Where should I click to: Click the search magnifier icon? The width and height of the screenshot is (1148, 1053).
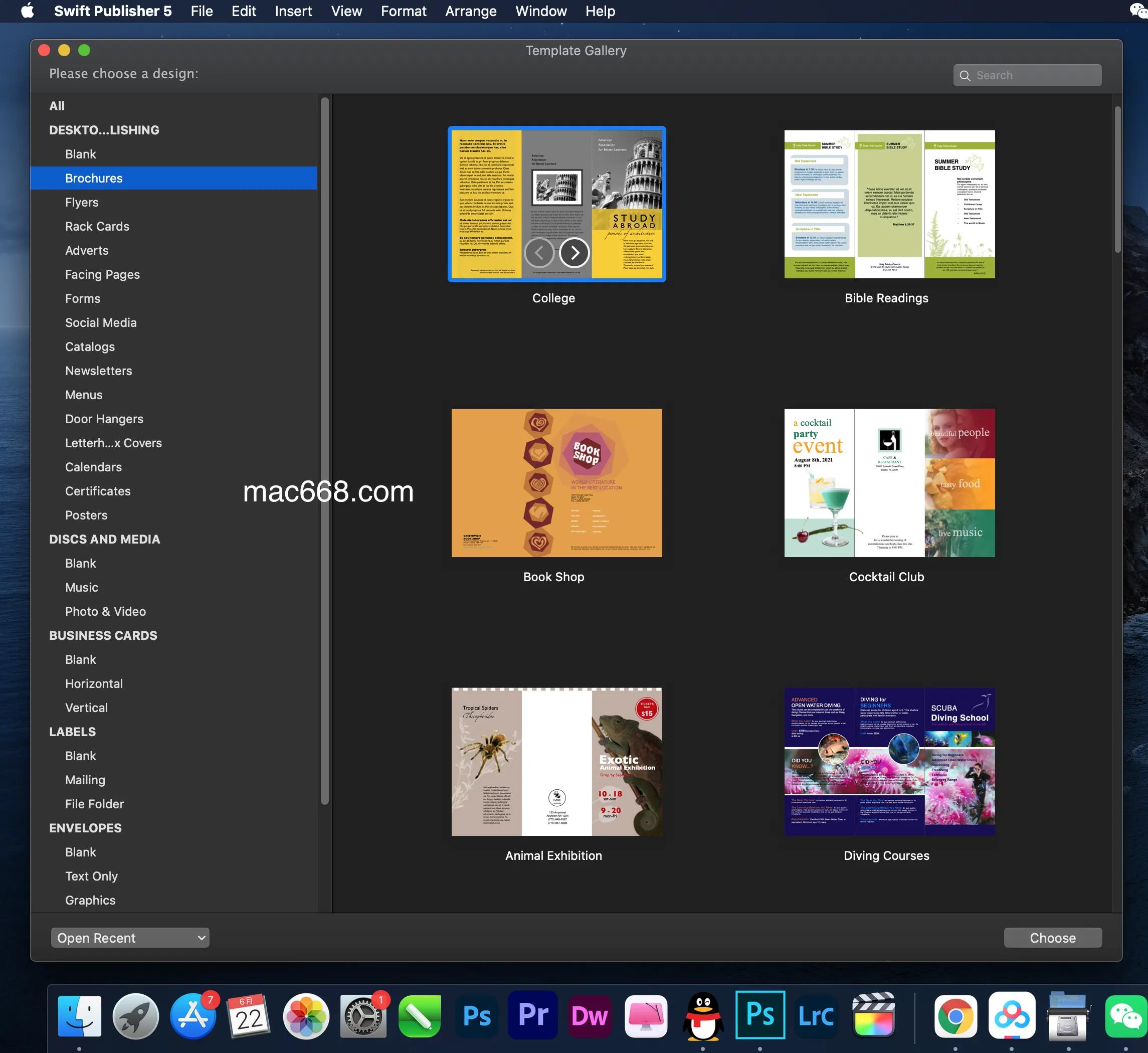coord(965,76)
